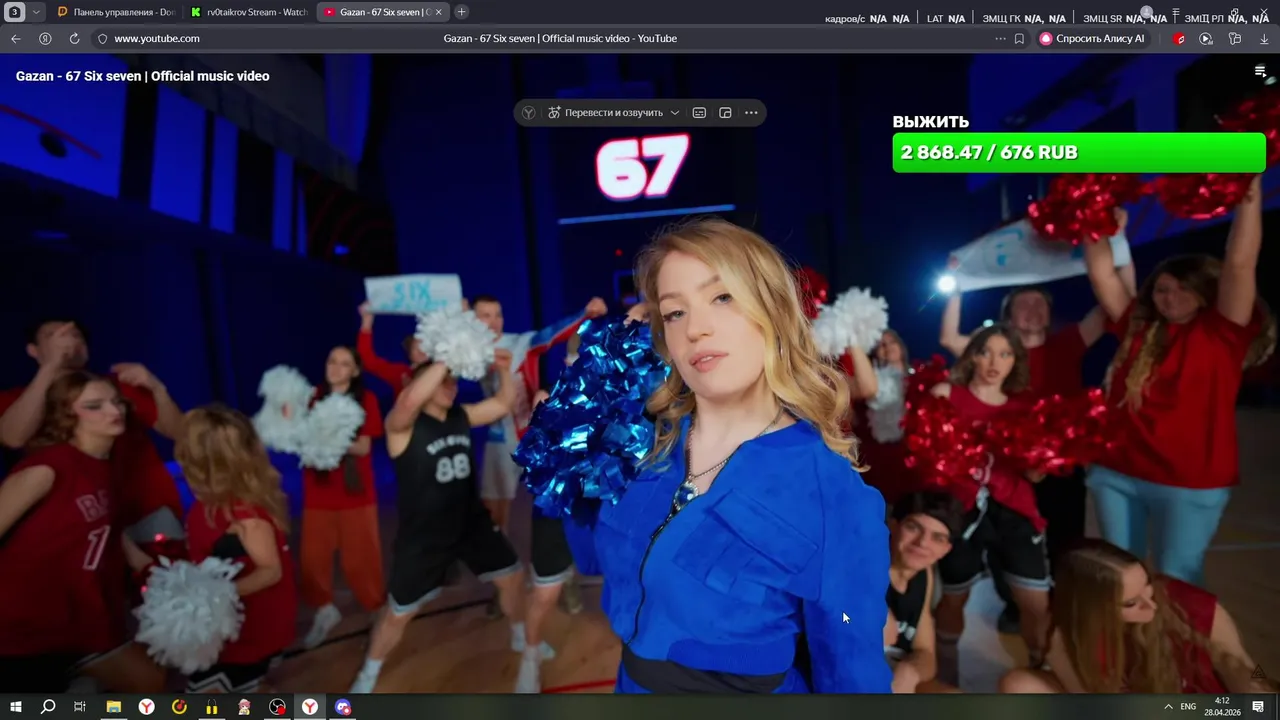Switch the ENG input language

(1188, 707)
